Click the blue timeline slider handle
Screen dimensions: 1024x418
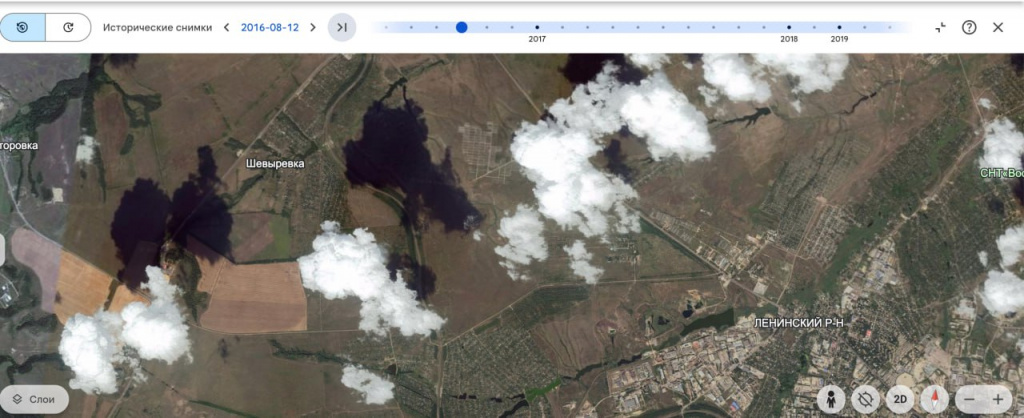[461, 27]
